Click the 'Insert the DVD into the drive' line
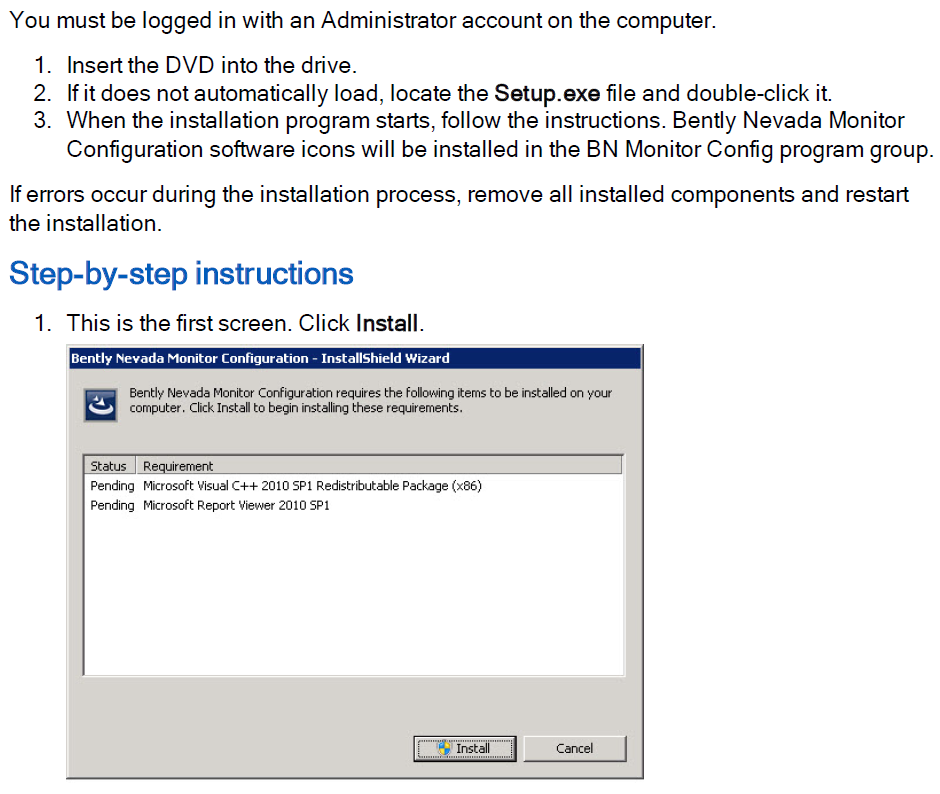Viewport: 940px width, 794px height. click(x=212, y=65)
